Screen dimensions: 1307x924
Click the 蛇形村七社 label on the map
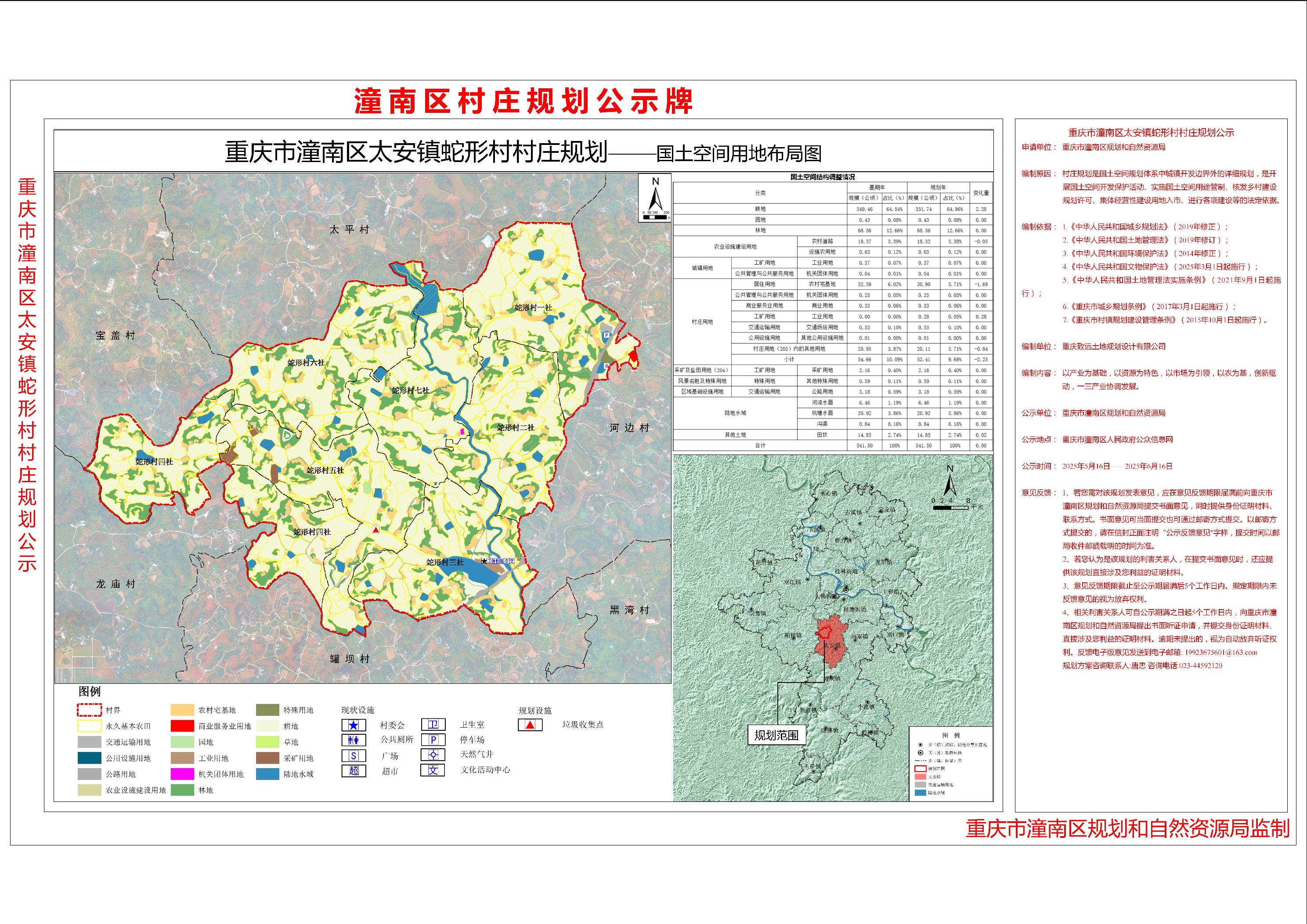(411, 390)
